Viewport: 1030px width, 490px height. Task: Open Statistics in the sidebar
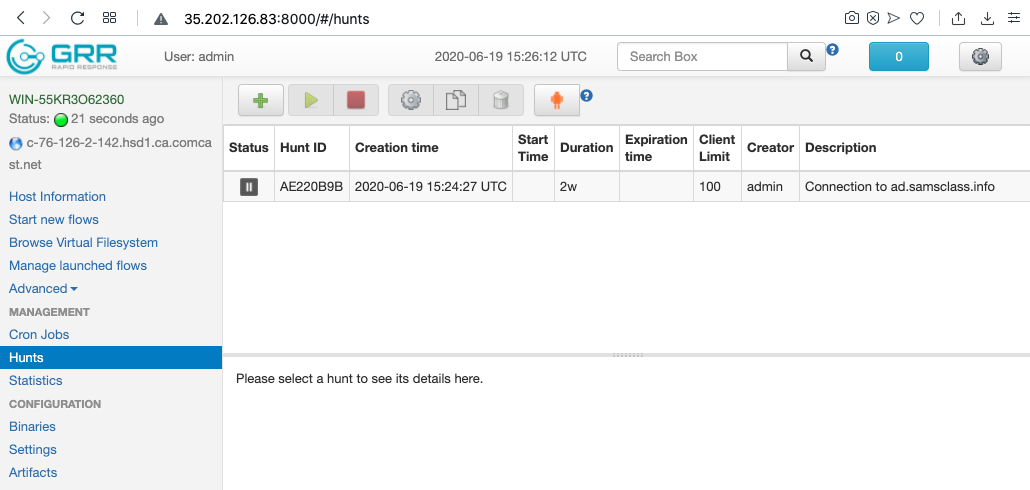[x=35, y=380]
